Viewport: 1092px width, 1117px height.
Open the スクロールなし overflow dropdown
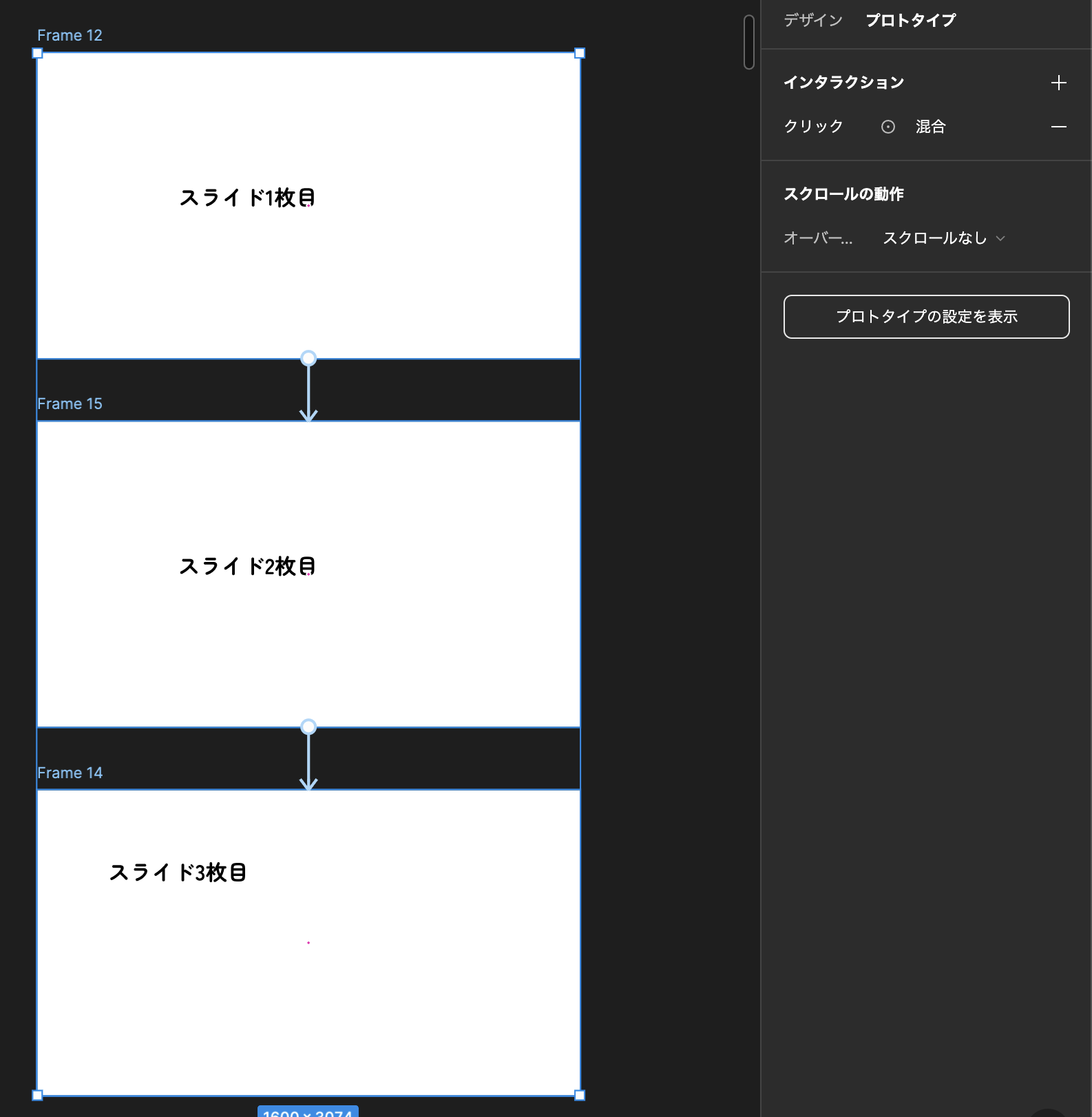[943, 238]
